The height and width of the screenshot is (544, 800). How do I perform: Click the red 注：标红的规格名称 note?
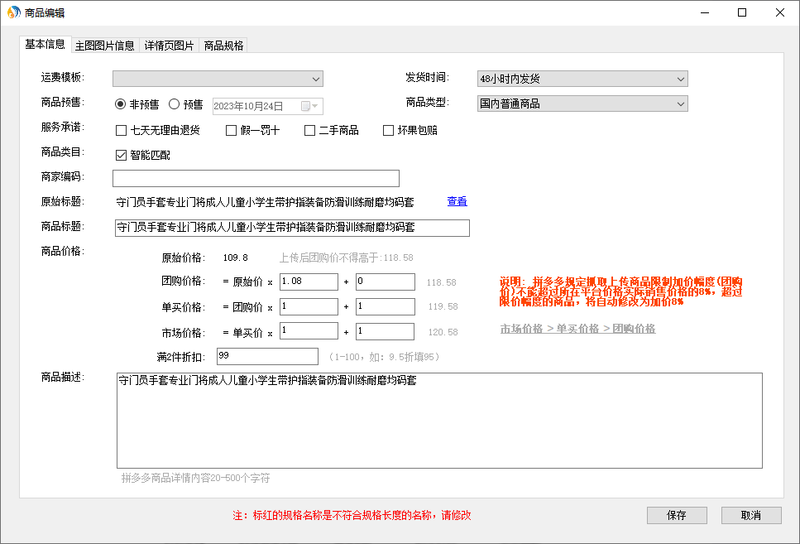click(x=352, y=515)
